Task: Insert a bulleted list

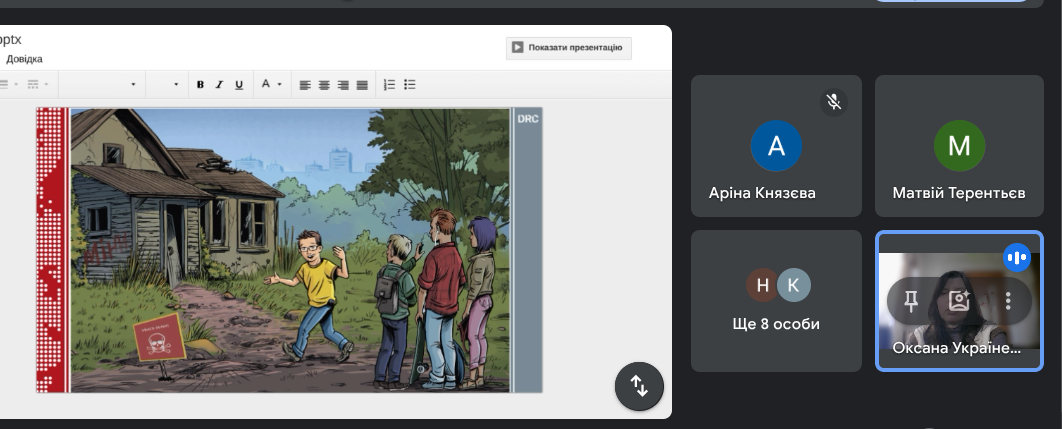Action: pyautogui.click(x=410, y=85)
